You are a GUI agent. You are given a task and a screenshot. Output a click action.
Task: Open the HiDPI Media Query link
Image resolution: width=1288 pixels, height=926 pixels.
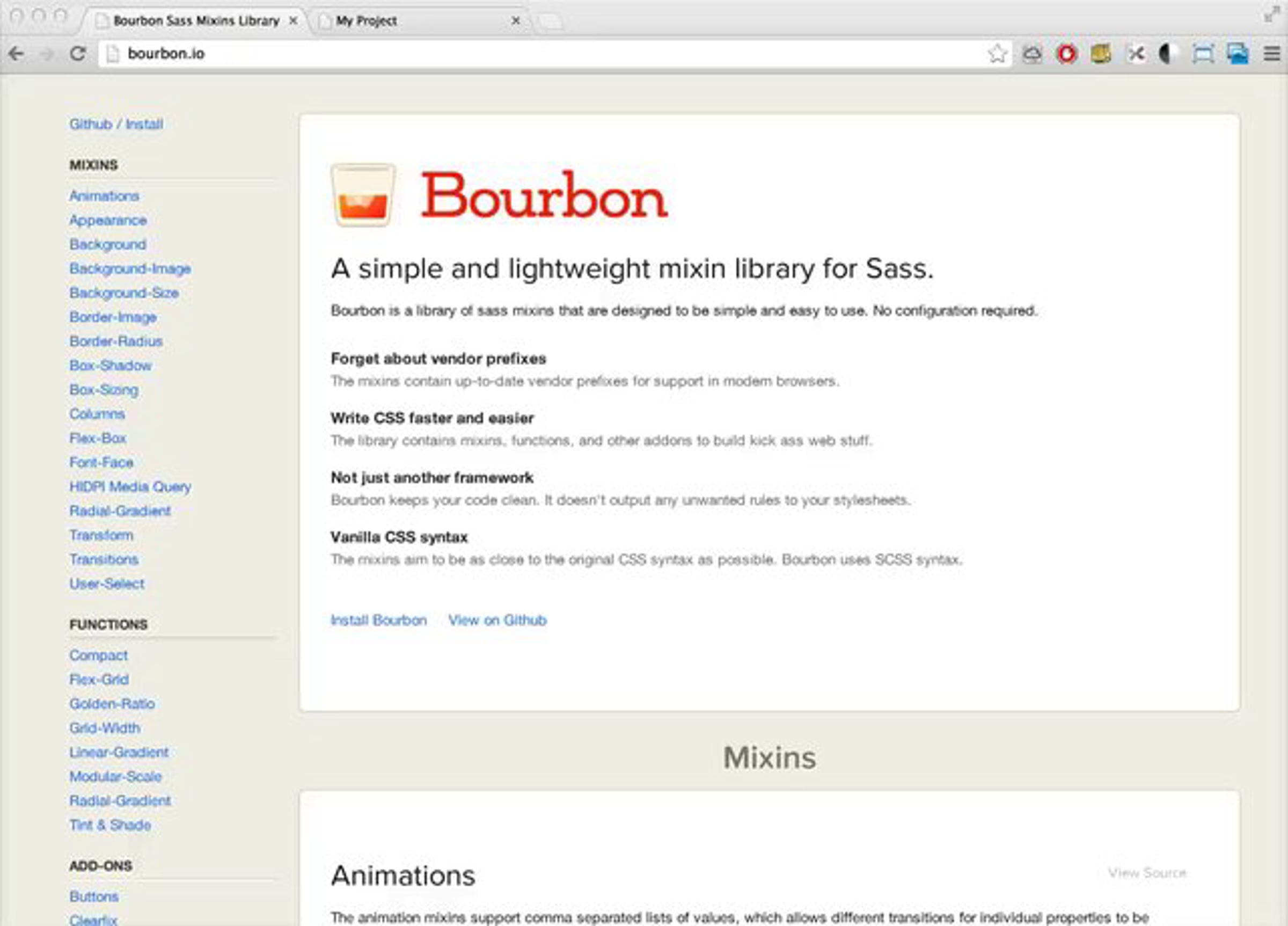pos(130,487)
